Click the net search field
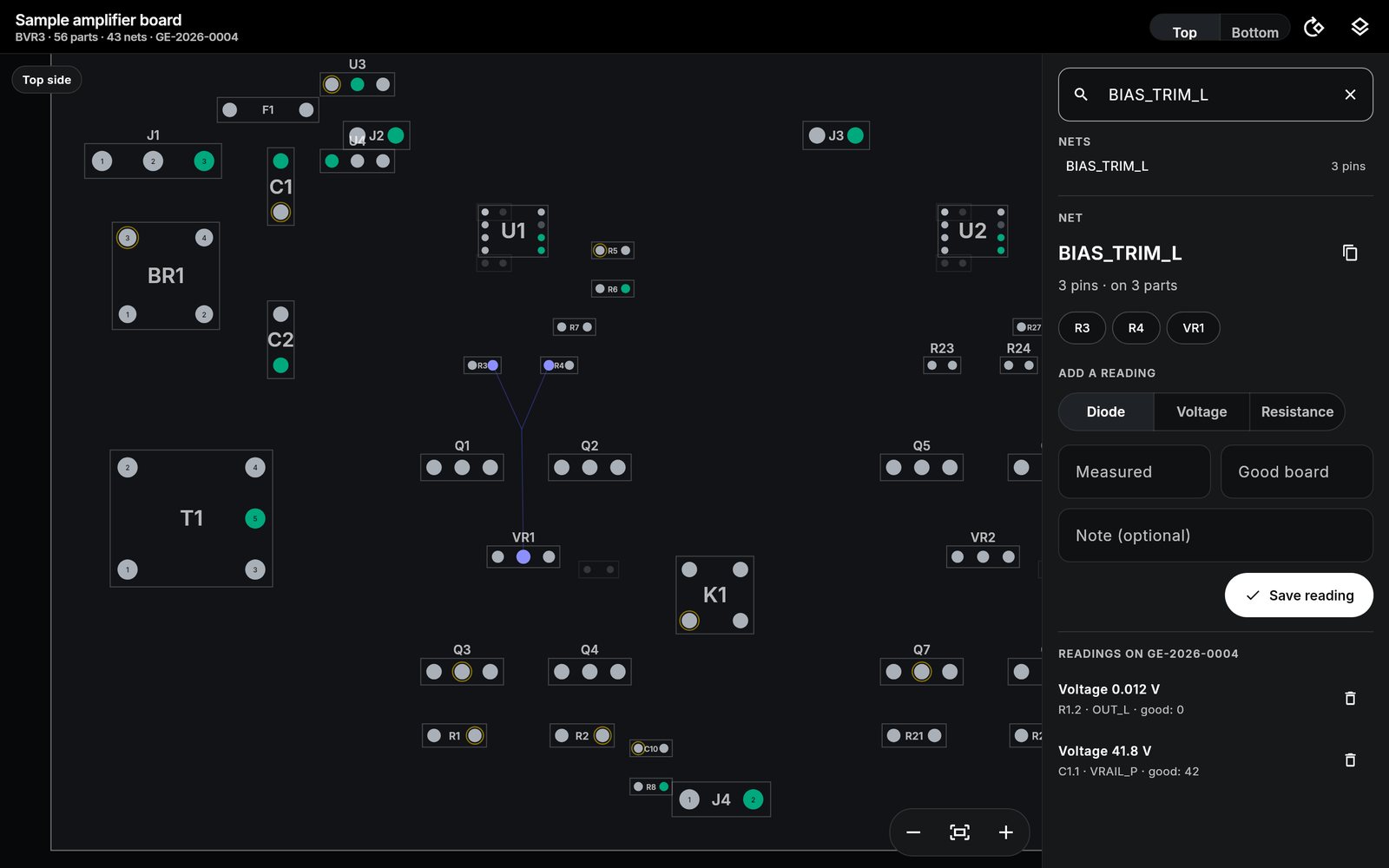Image resolution: width=1389 pixels, height=868 pixels. 1215,95
